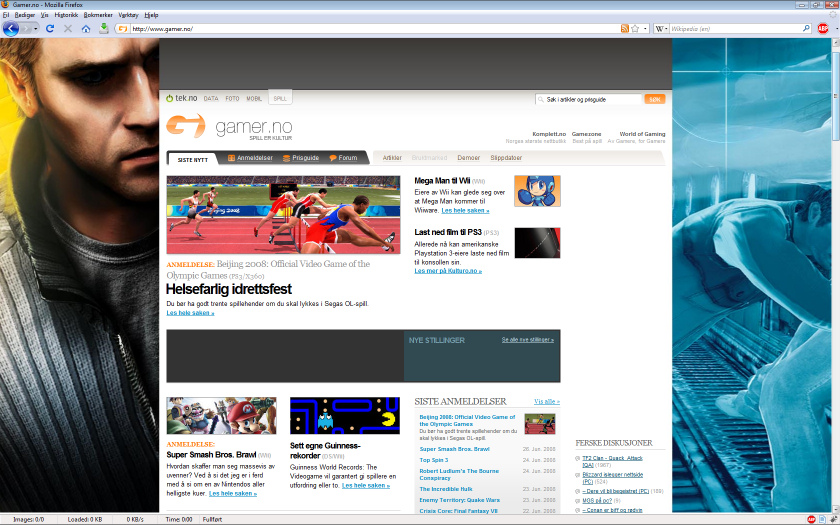Click the Adblock Plus toolbar icon

click(823, 29)
